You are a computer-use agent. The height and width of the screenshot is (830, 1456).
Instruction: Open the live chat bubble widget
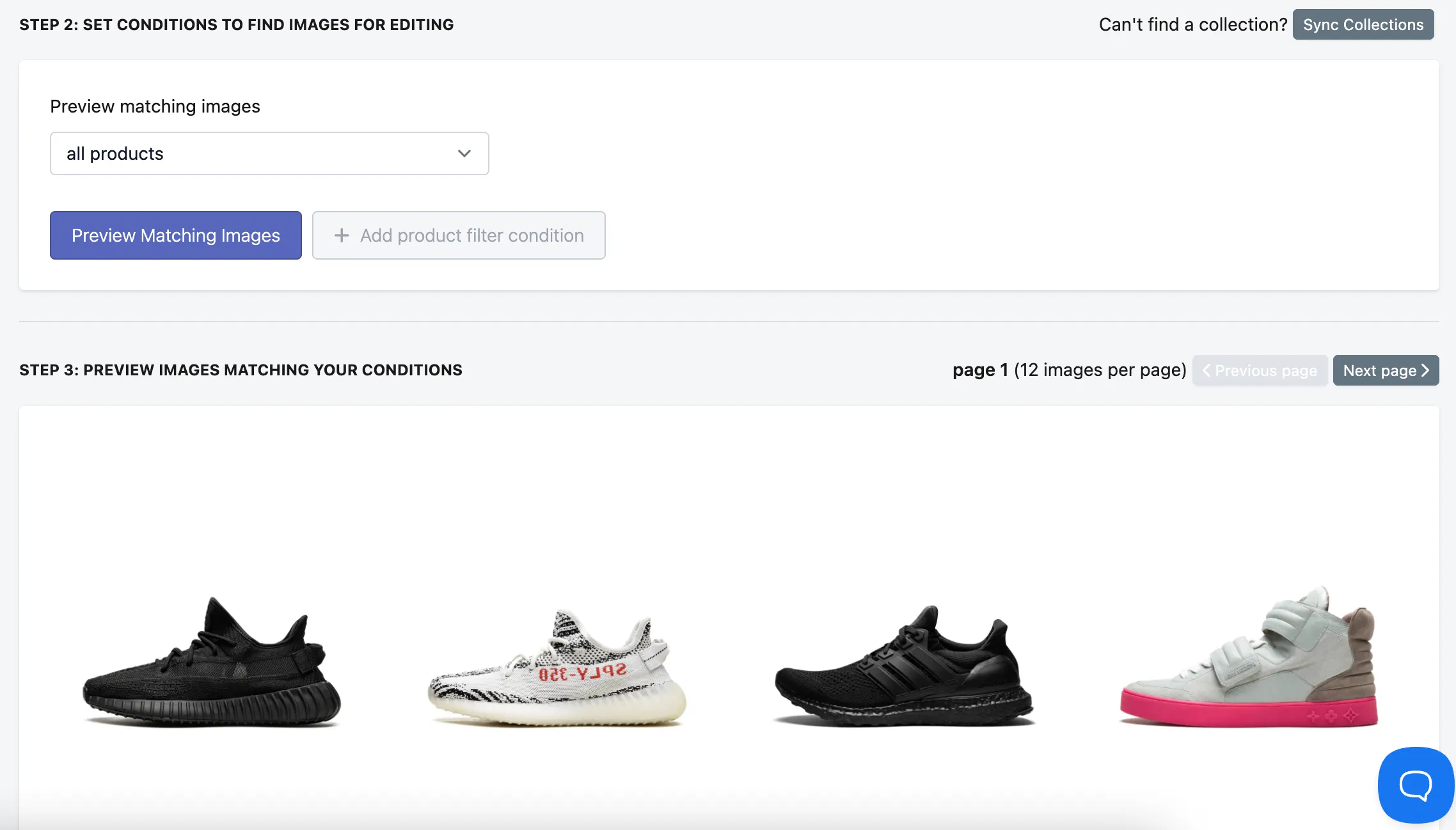click(x=1416, y=785)
